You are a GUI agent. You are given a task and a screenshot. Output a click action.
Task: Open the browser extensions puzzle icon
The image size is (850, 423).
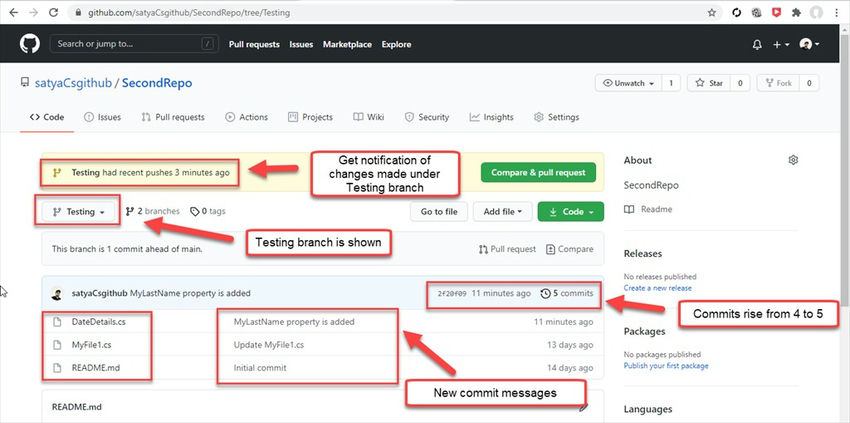click(796, 12)
